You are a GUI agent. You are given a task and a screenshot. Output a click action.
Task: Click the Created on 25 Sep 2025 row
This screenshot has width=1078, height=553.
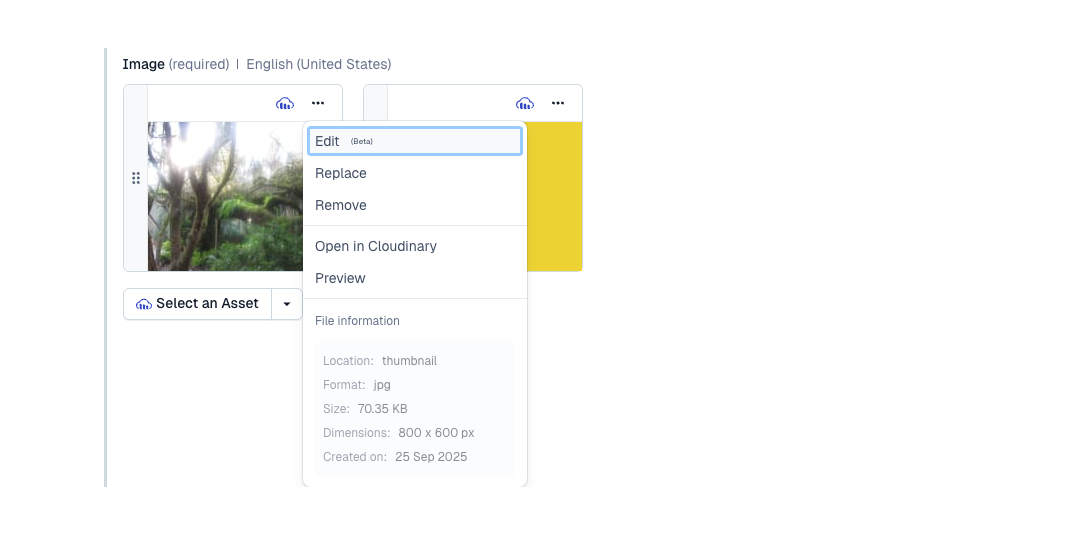click(x=395, y=457)
